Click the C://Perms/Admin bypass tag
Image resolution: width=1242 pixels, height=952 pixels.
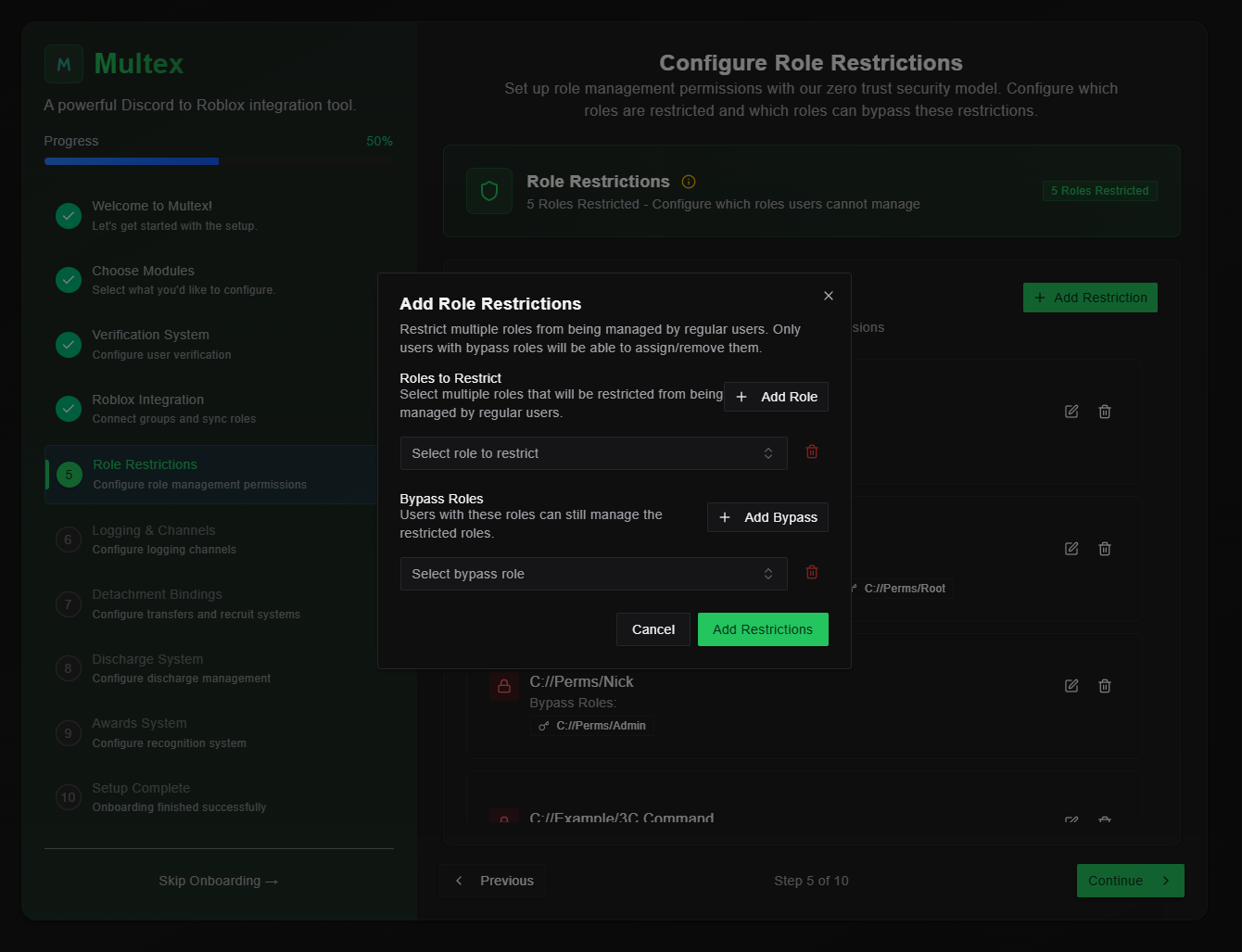coord(592,726)
